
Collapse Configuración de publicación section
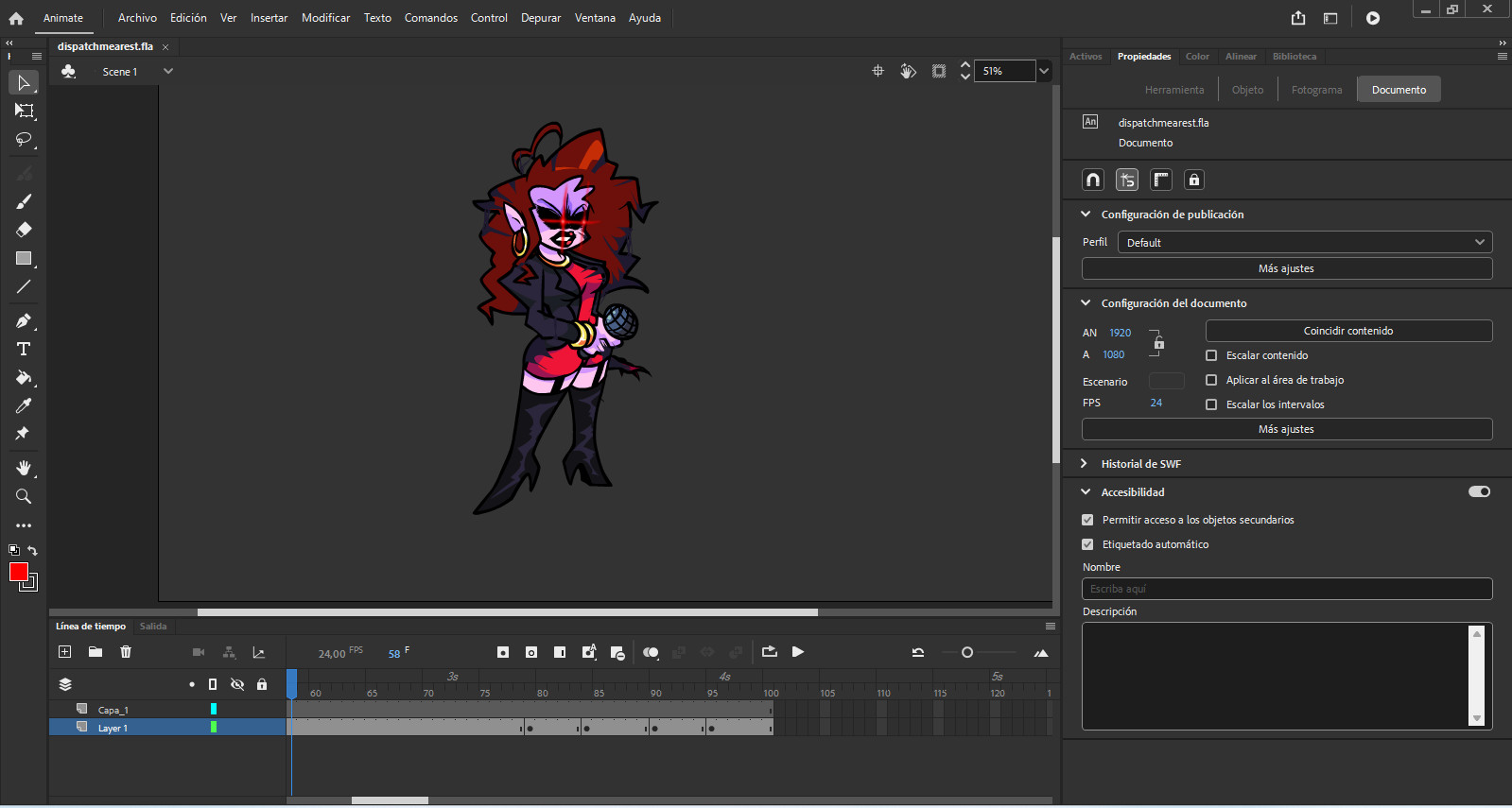[1086, 215]
